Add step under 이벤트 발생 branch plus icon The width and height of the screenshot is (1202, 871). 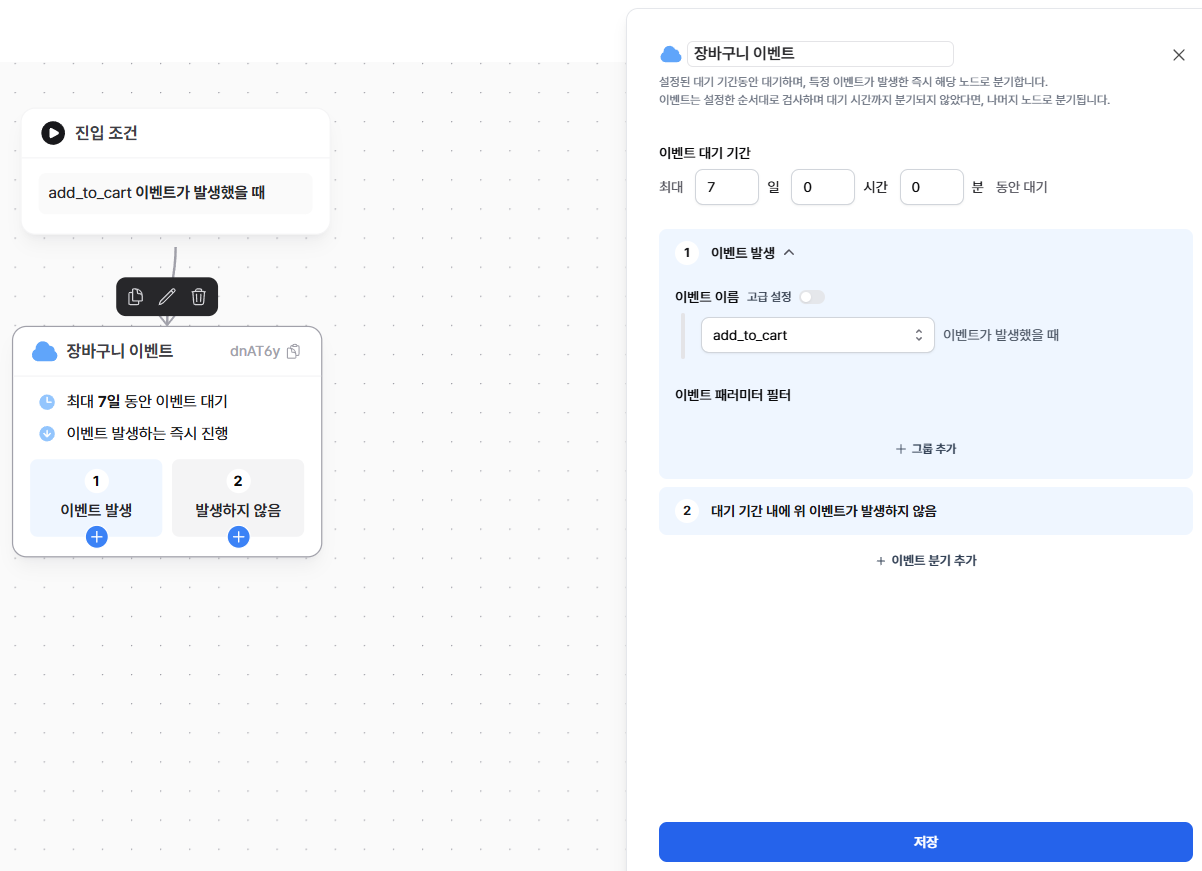point(97,537)
